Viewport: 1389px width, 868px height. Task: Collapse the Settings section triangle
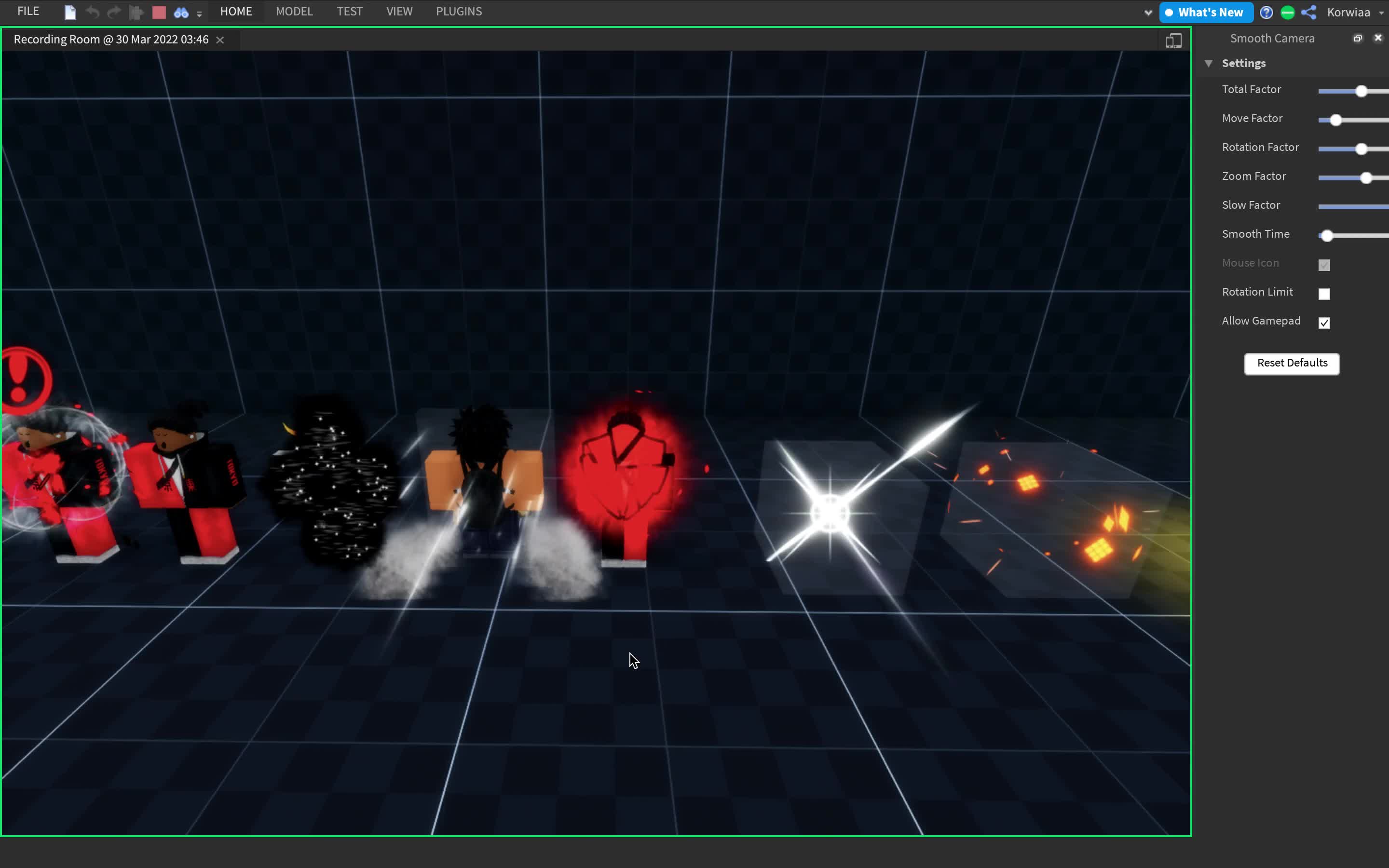coord(1209,63)
